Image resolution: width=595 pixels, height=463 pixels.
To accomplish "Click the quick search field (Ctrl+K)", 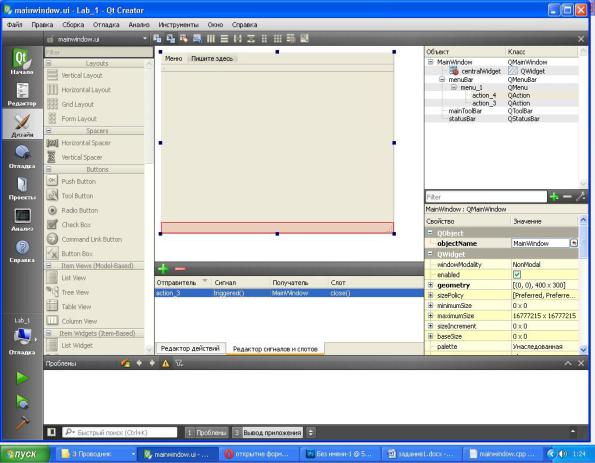I will pyautogui.click(x=120, y=432).
